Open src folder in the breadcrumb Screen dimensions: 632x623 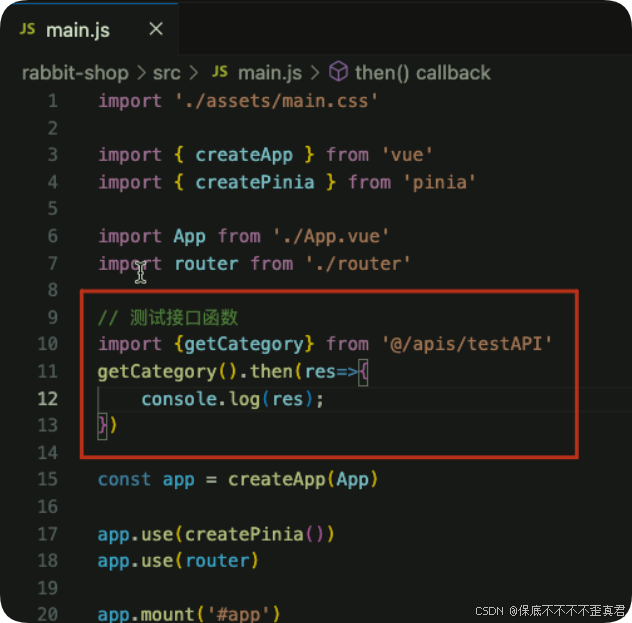click(166, 73)
